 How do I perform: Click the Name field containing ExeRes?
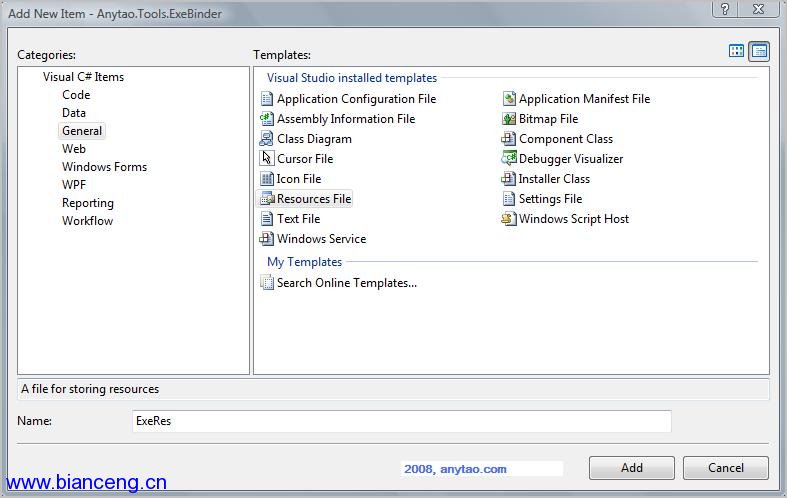point(402,421)
